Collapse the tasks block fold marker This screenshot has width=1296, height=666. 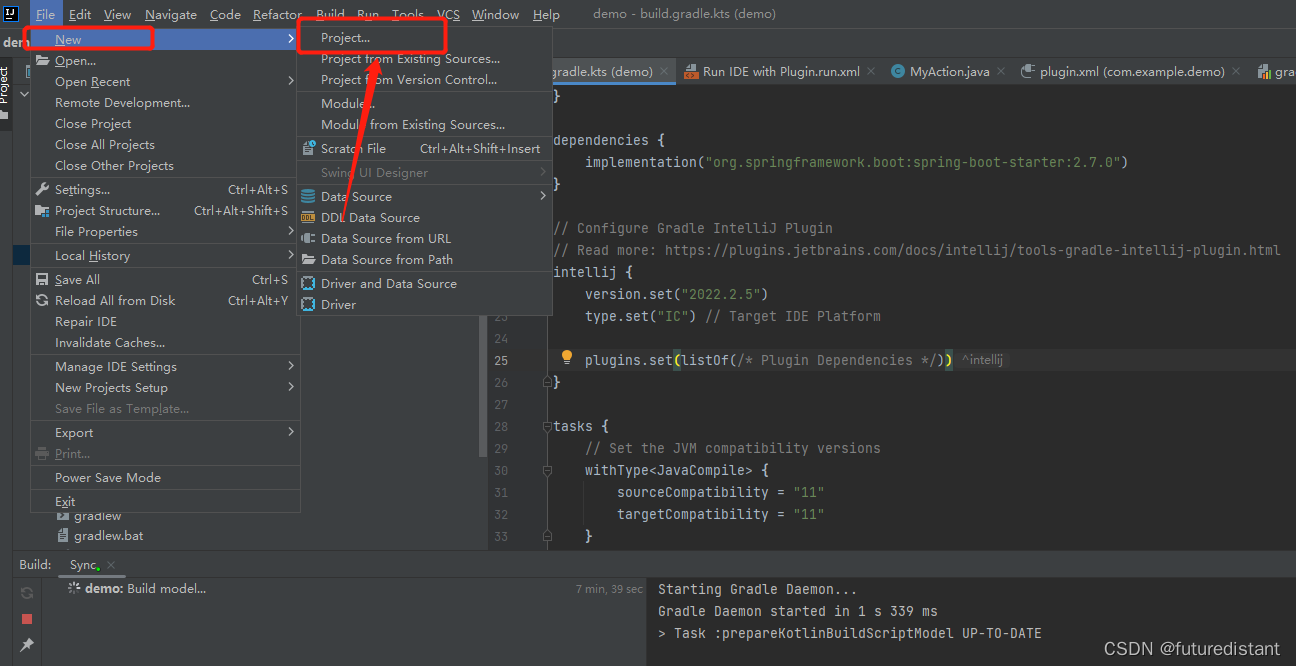coord(548,426)
